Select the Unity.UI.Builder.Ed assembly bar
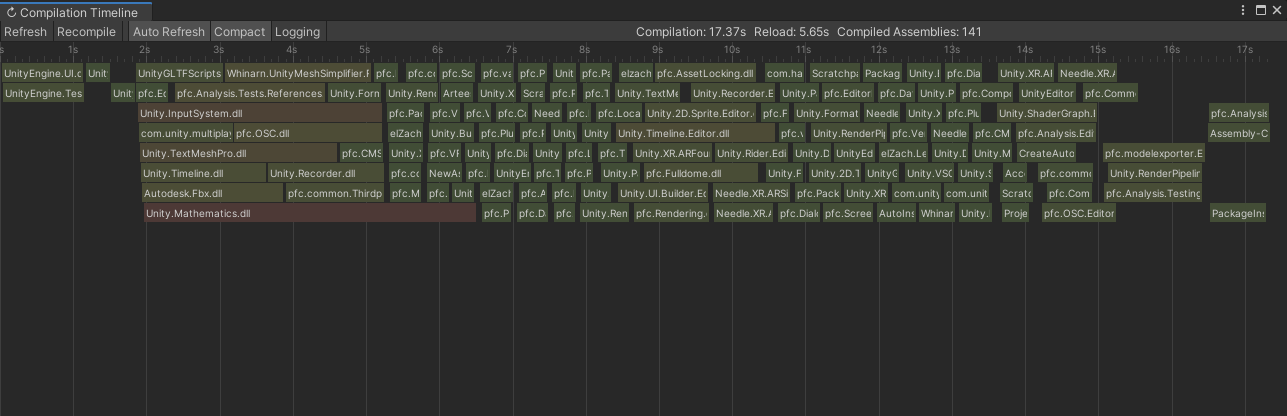The width and height of the screenshot is (1287, 416). click(662, 193)
